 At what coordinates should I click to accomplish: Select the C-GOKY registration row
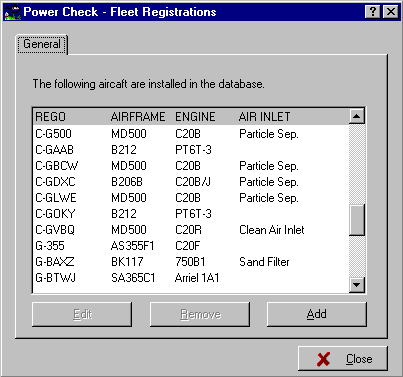(191, 214)
